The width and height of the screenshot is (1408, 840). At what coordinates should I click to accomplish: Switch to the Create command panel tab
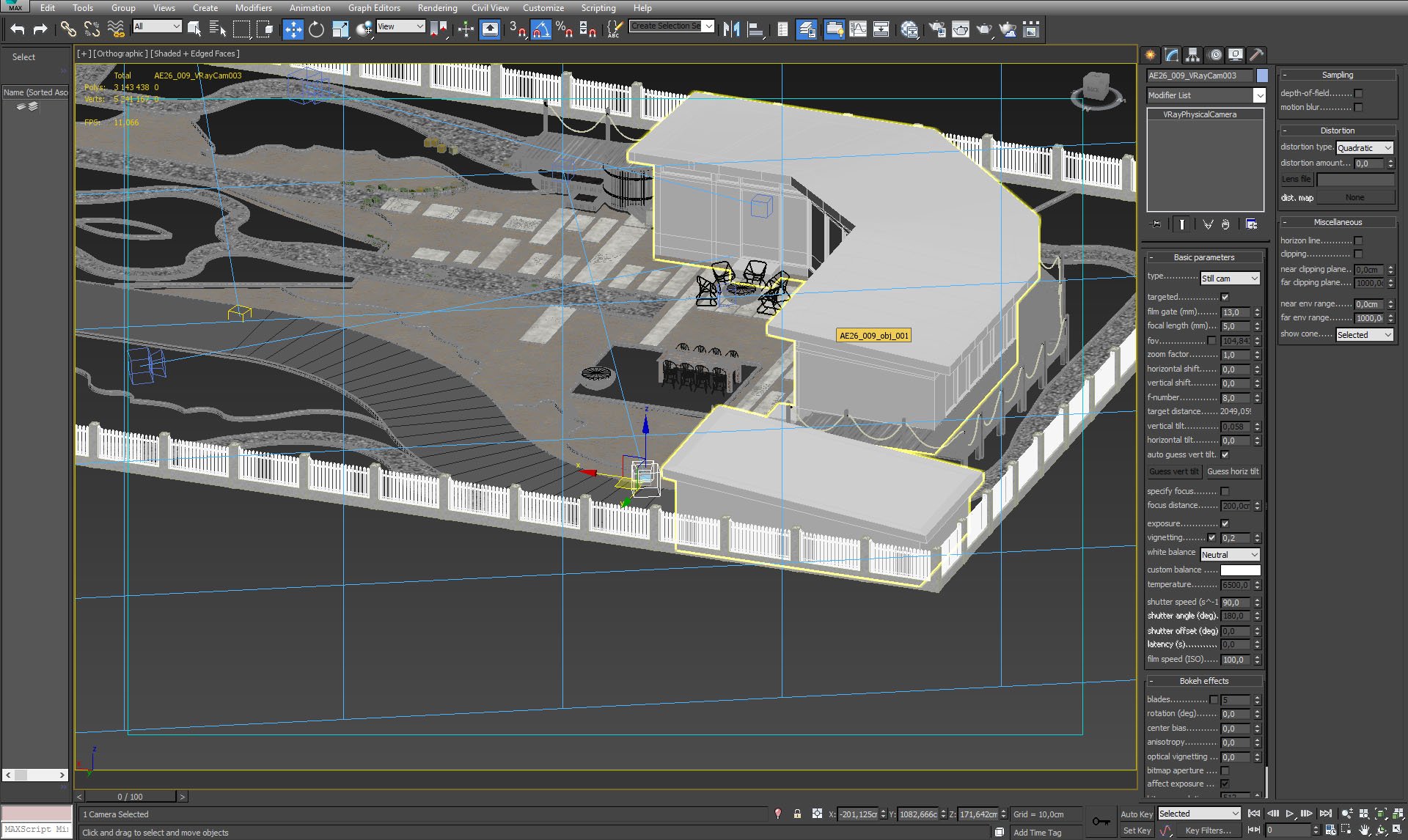tap(1151, 55)
